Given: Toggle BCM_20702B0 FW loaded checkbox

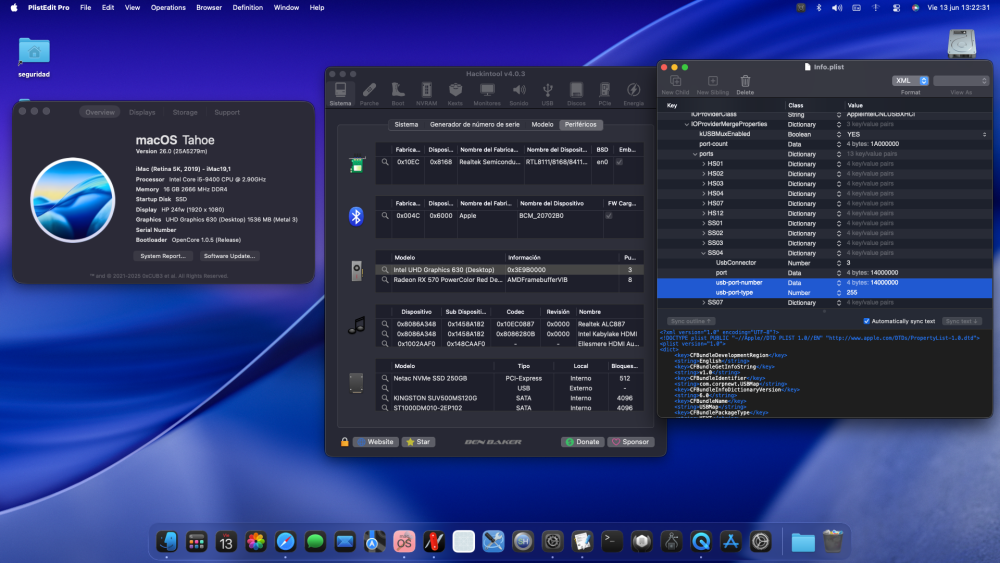Looking at the screenshot, I should 609,216.
